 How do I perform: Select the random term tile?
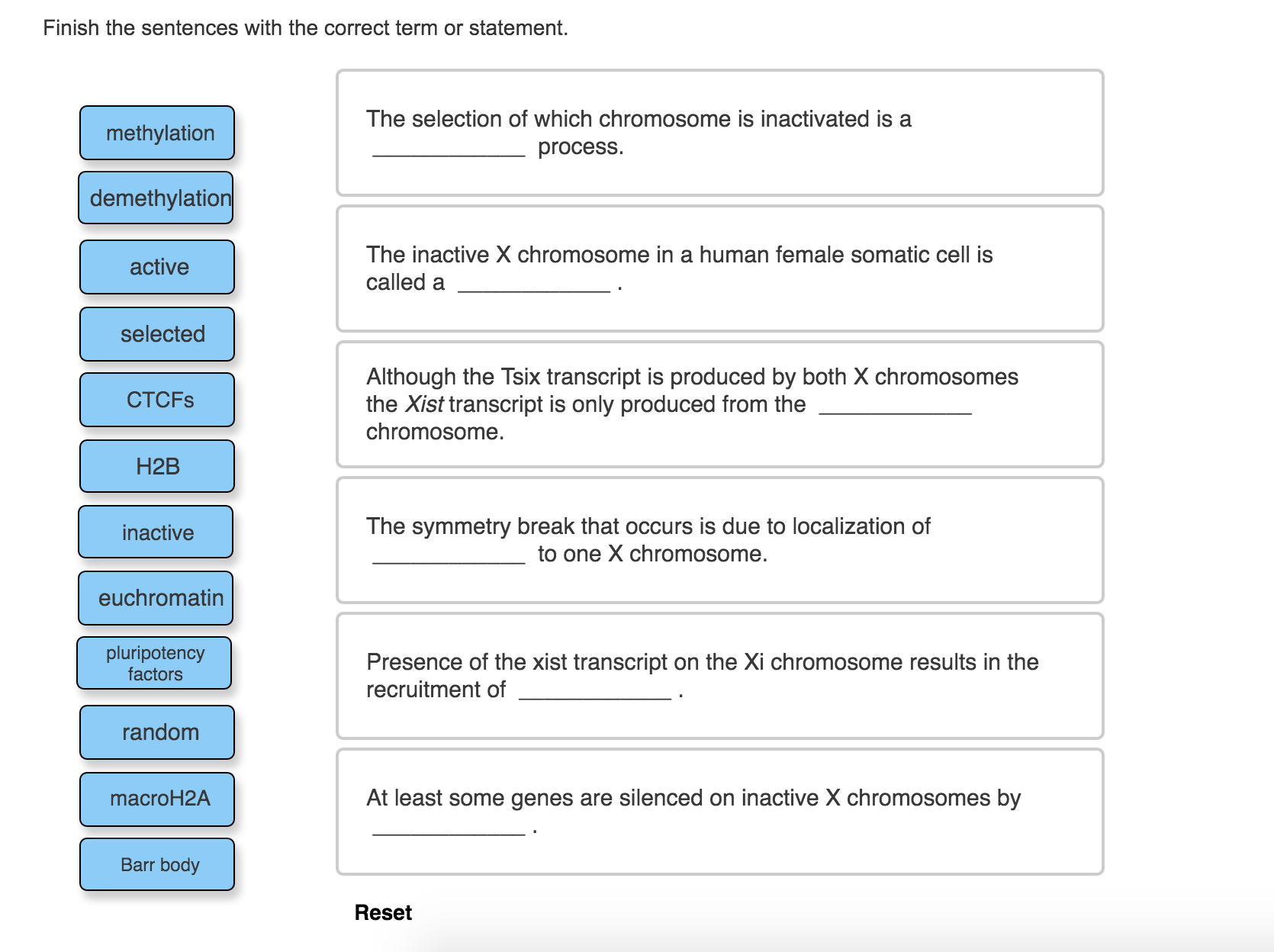[x=156, y=732]
